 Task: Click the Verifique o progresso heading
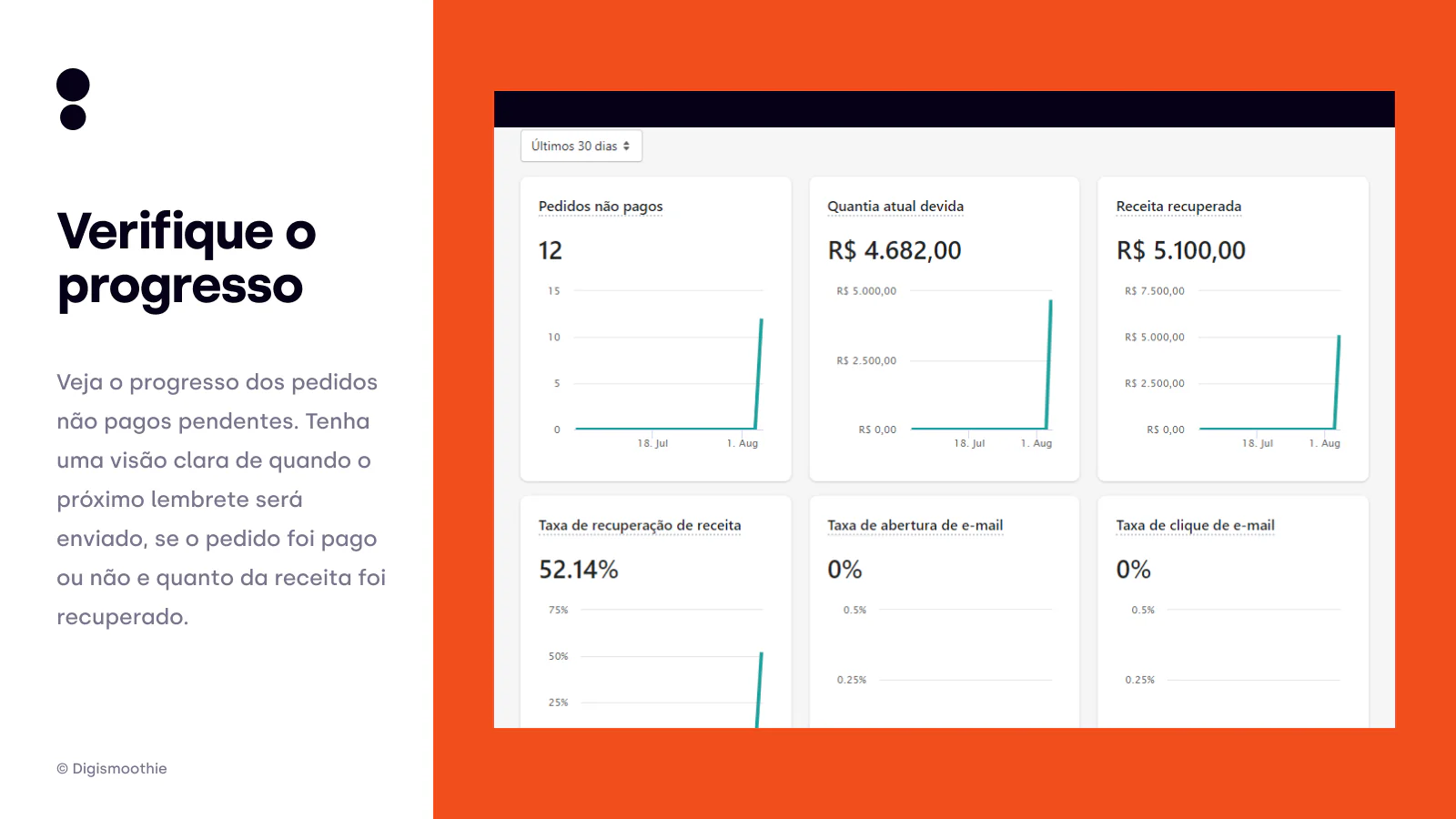click(x=187, y=258)
